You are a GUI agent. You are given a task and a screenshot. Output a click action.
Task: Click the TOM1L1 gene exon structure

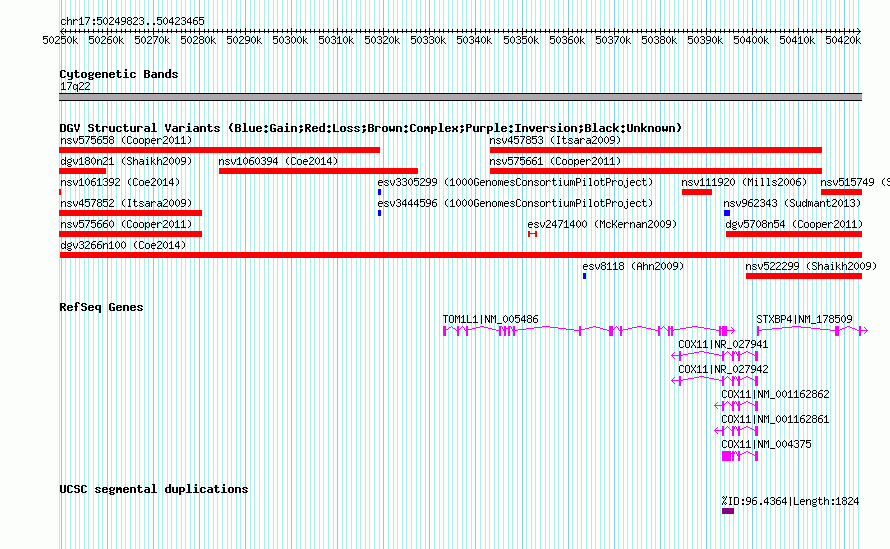coord(589,330)
